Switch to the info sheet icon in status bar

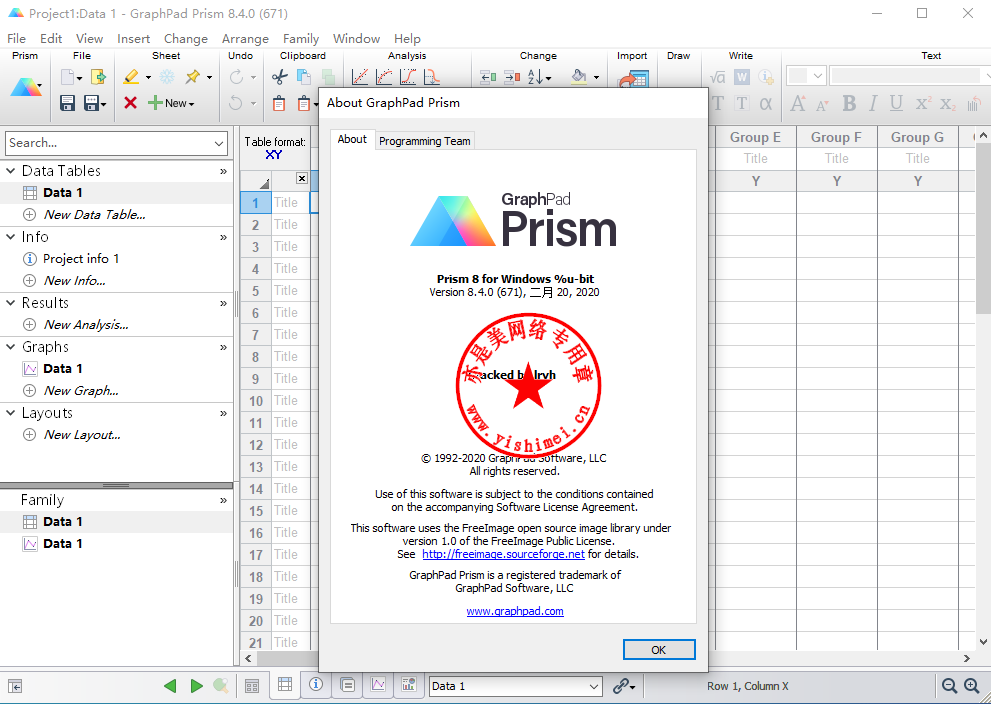point(316,684)
